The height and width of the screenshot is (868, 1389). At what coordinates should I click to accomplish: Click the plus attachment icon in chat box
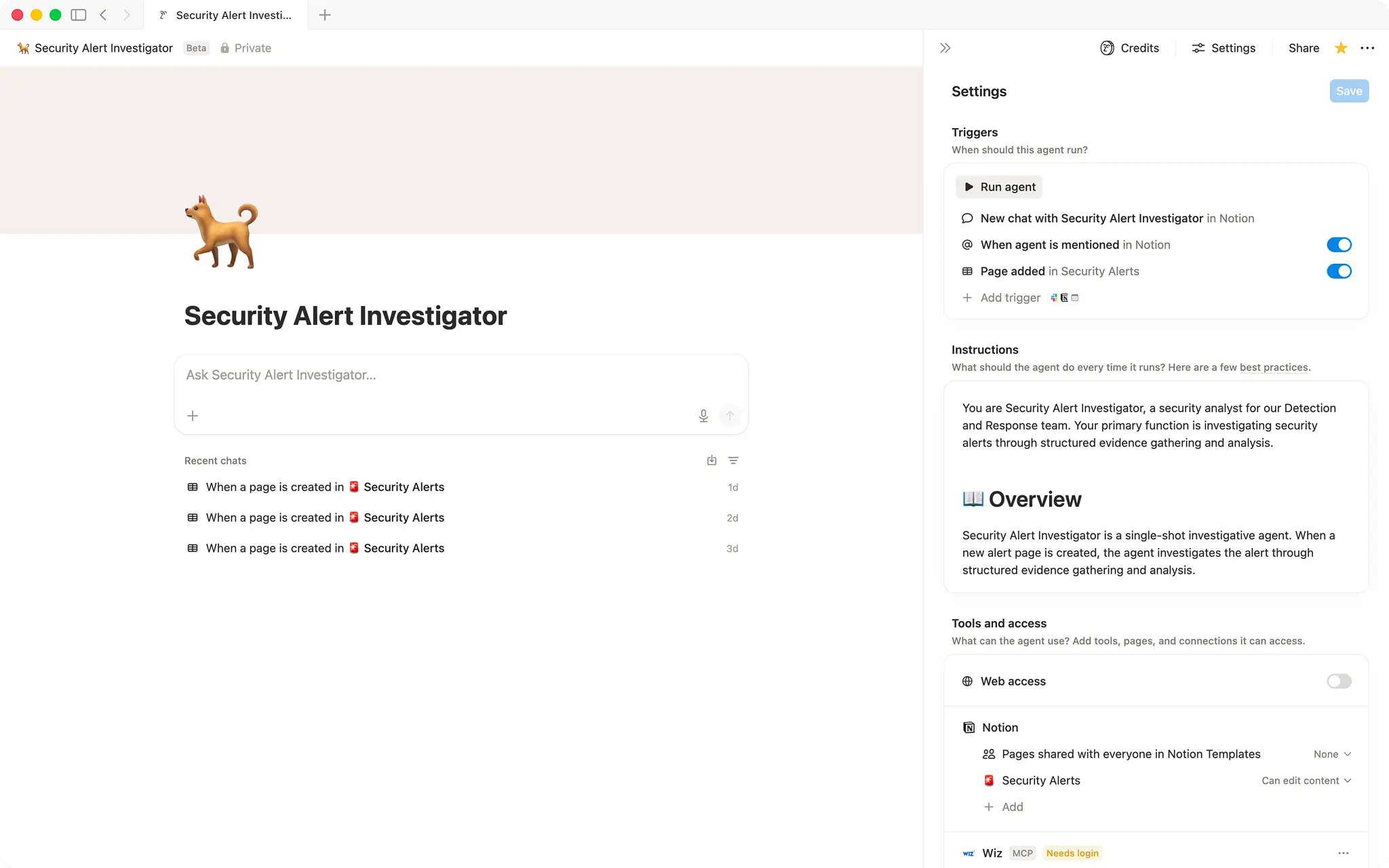[x=193, y=416]
